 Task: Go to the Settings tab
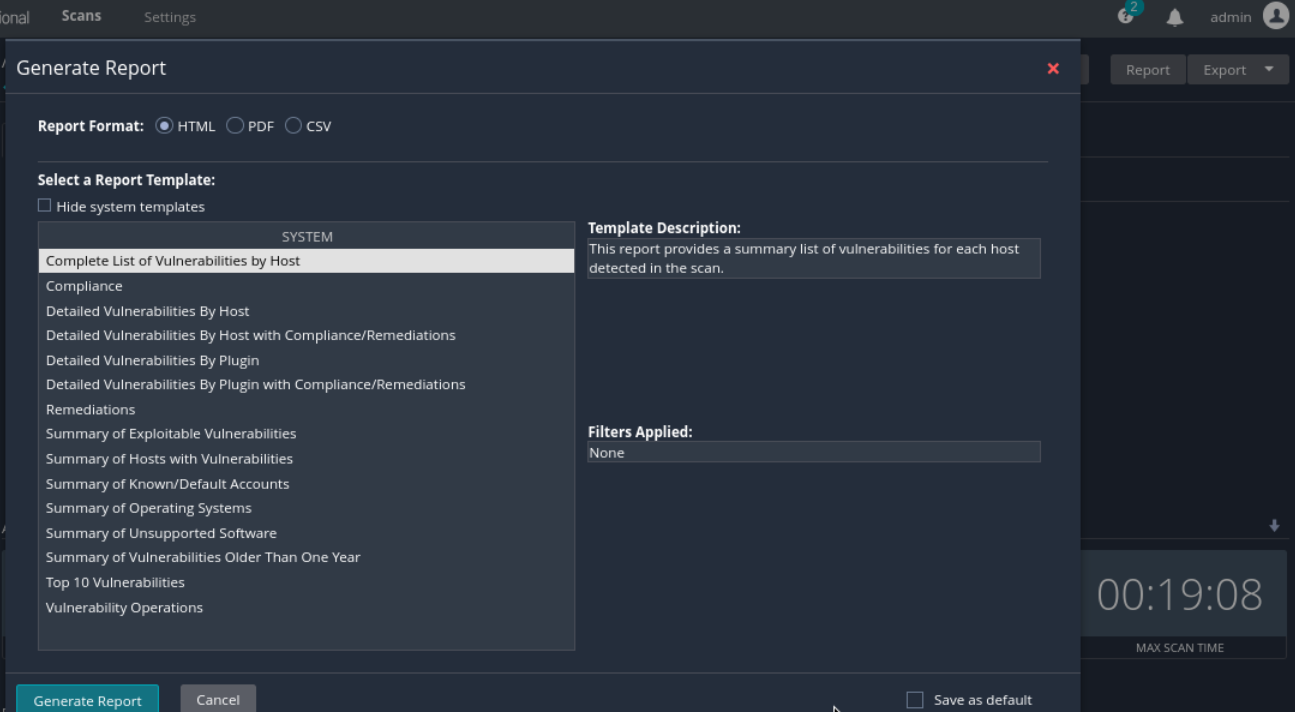pos(169,17)
